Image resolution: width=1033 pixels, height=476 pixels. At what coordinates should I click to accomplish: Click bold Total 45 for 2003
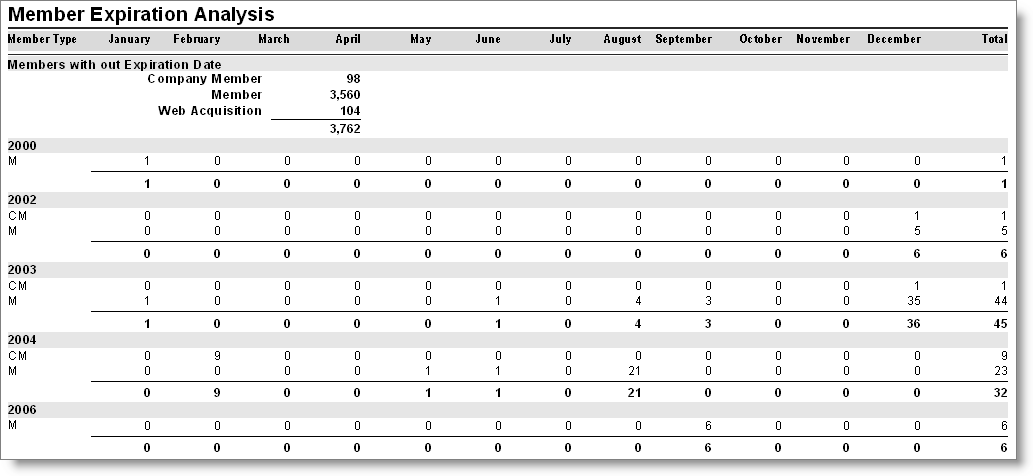[1001, 324]
